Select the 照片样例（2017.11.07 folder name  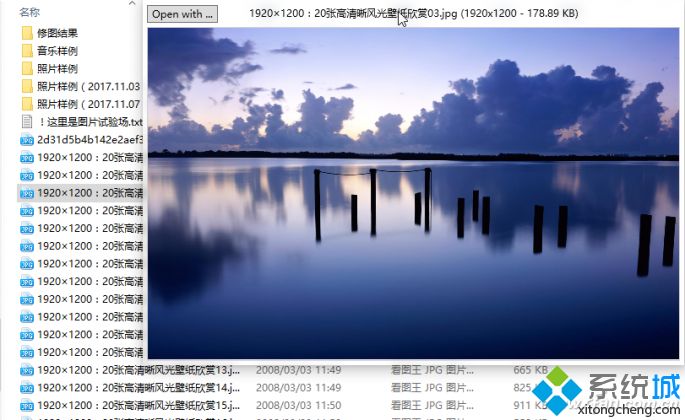click(89, 104)
